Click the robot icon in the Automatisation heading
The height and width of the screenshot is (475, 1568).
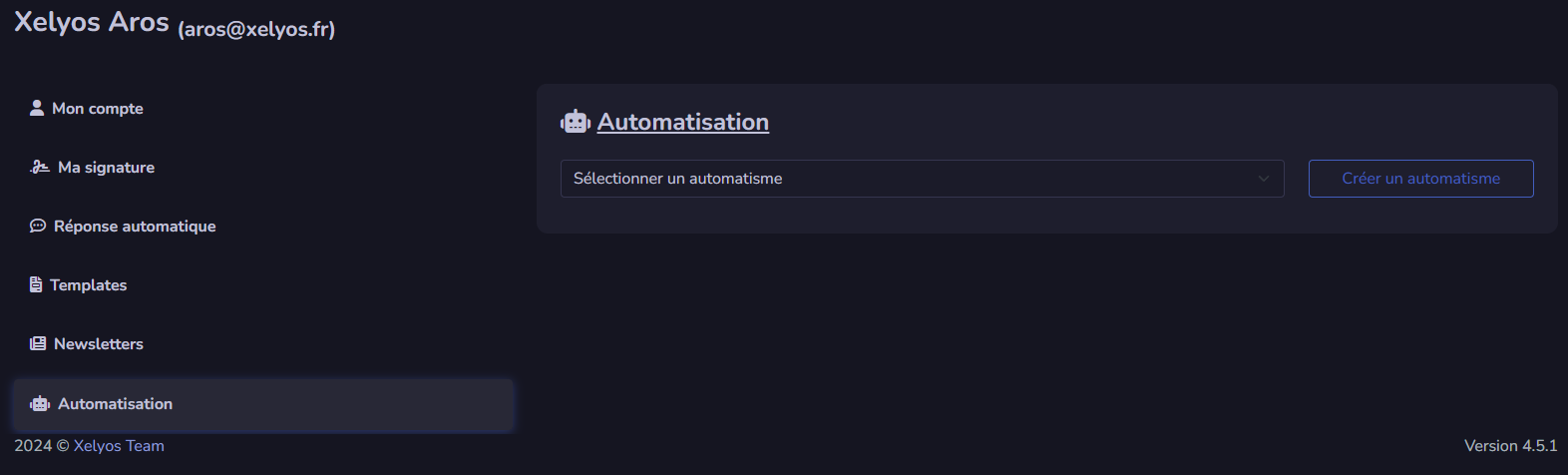click(576, 122)
